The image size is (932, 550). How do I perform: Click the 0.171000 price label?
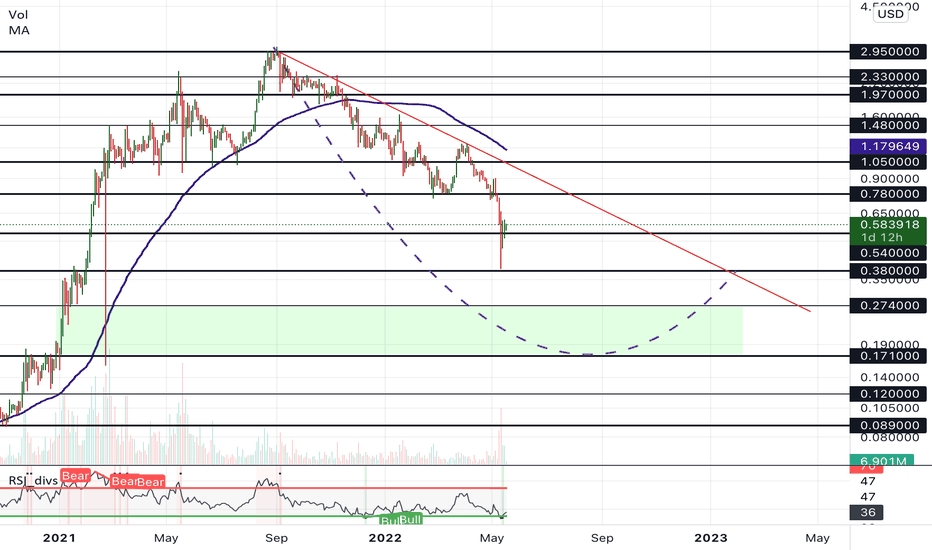coord(888,356)
